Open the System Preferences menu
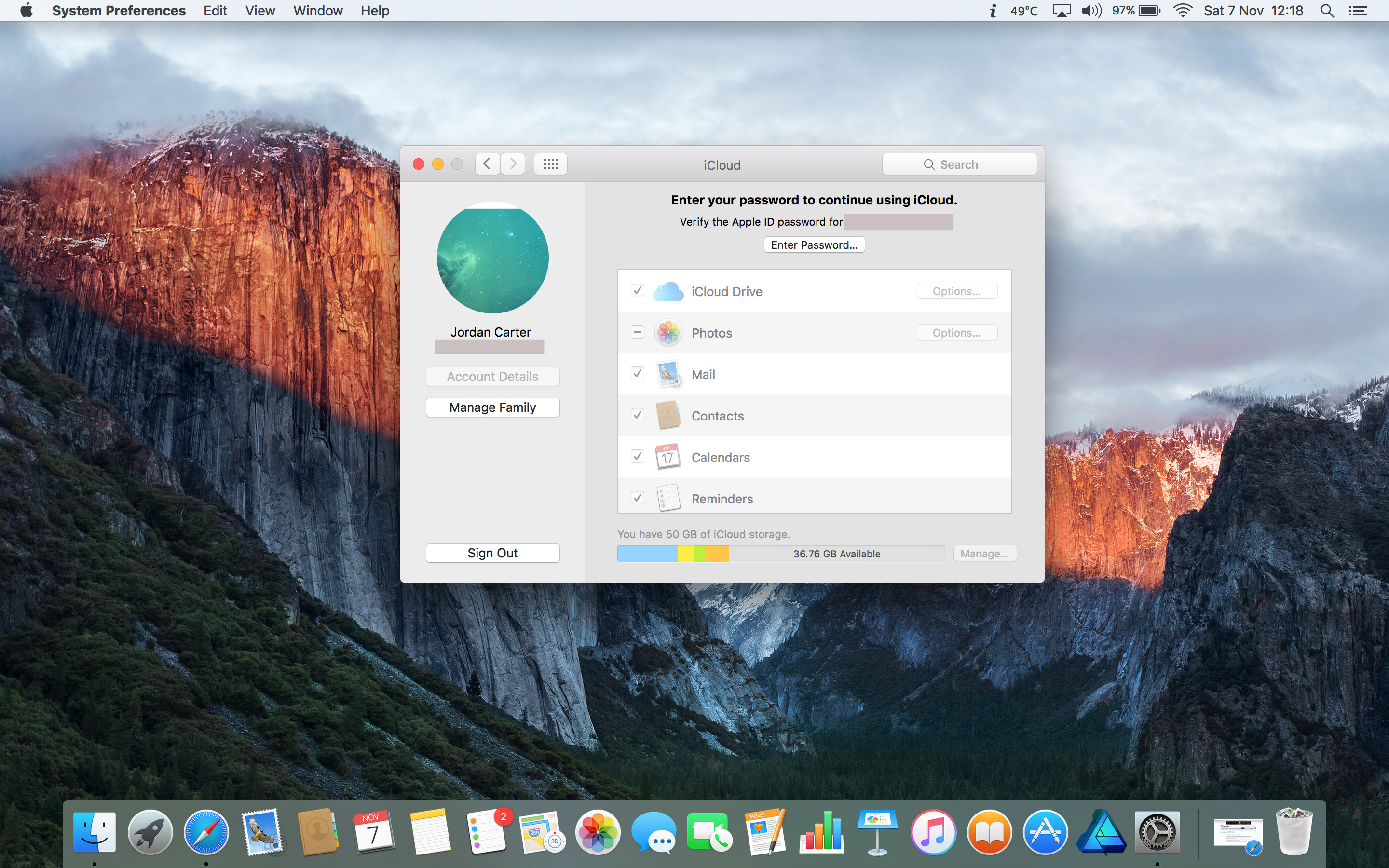1389x868 pixels. 119,11
